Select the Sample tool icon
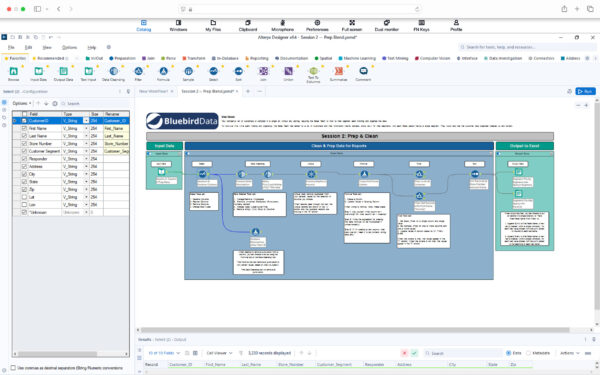 click(x=188, y=71)
